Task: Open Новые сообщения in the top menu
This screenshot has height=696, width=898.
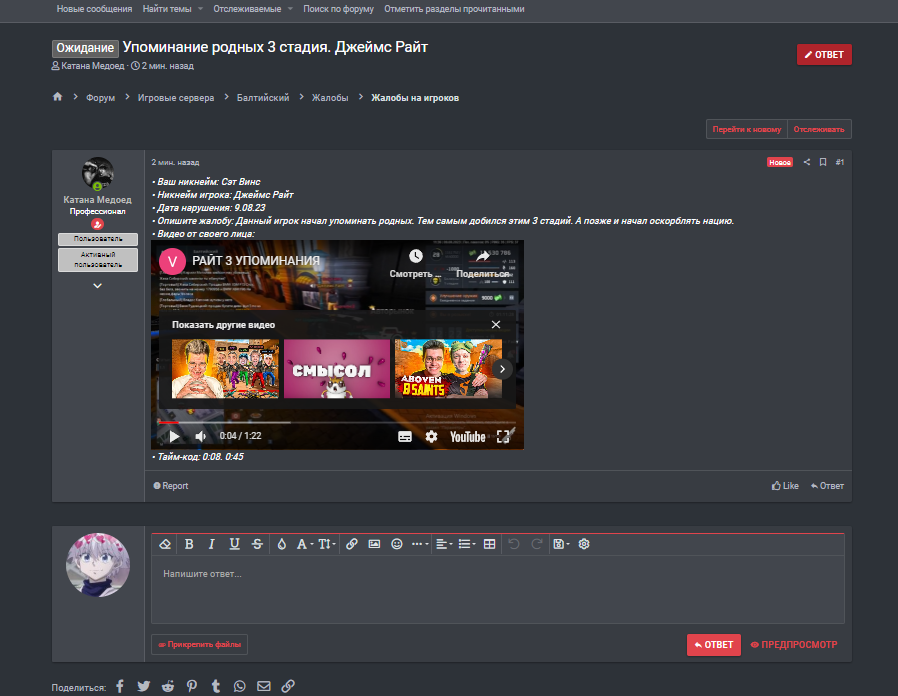Action: pos(94,9)
